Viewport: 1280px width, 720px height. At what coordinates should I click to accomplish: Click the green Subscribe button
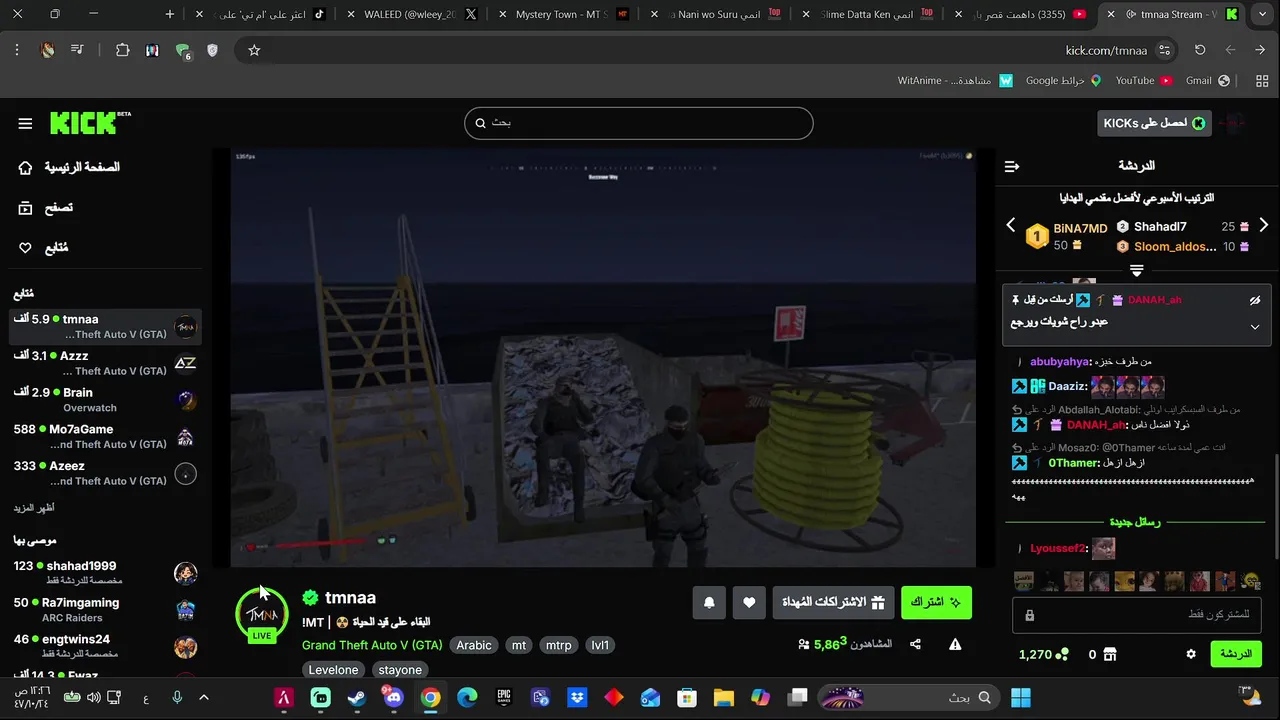coord(936,602)
